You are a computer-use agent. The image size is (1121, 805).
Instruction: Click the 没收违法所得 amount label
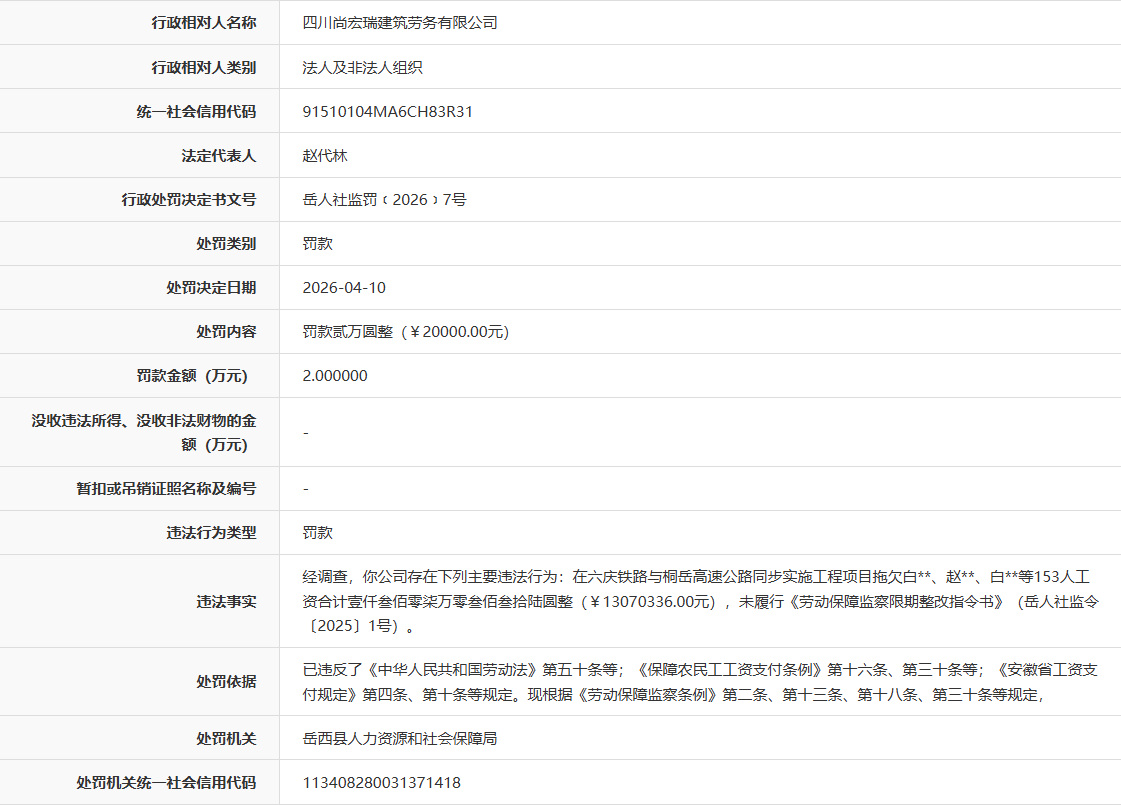144,433
